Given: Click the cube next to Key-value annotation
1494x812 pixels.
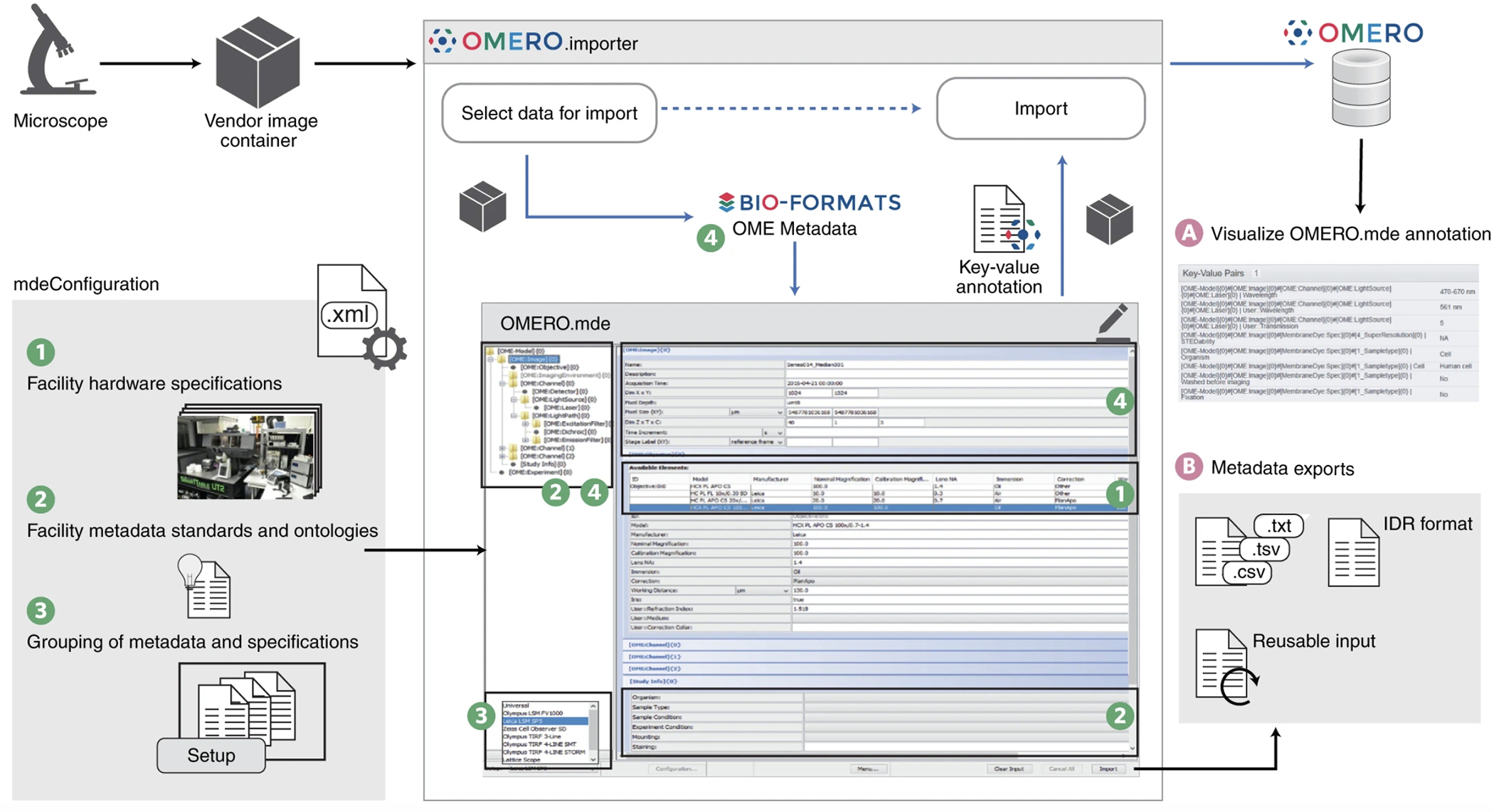Looking at the screenshot, I should [1109, 219].
